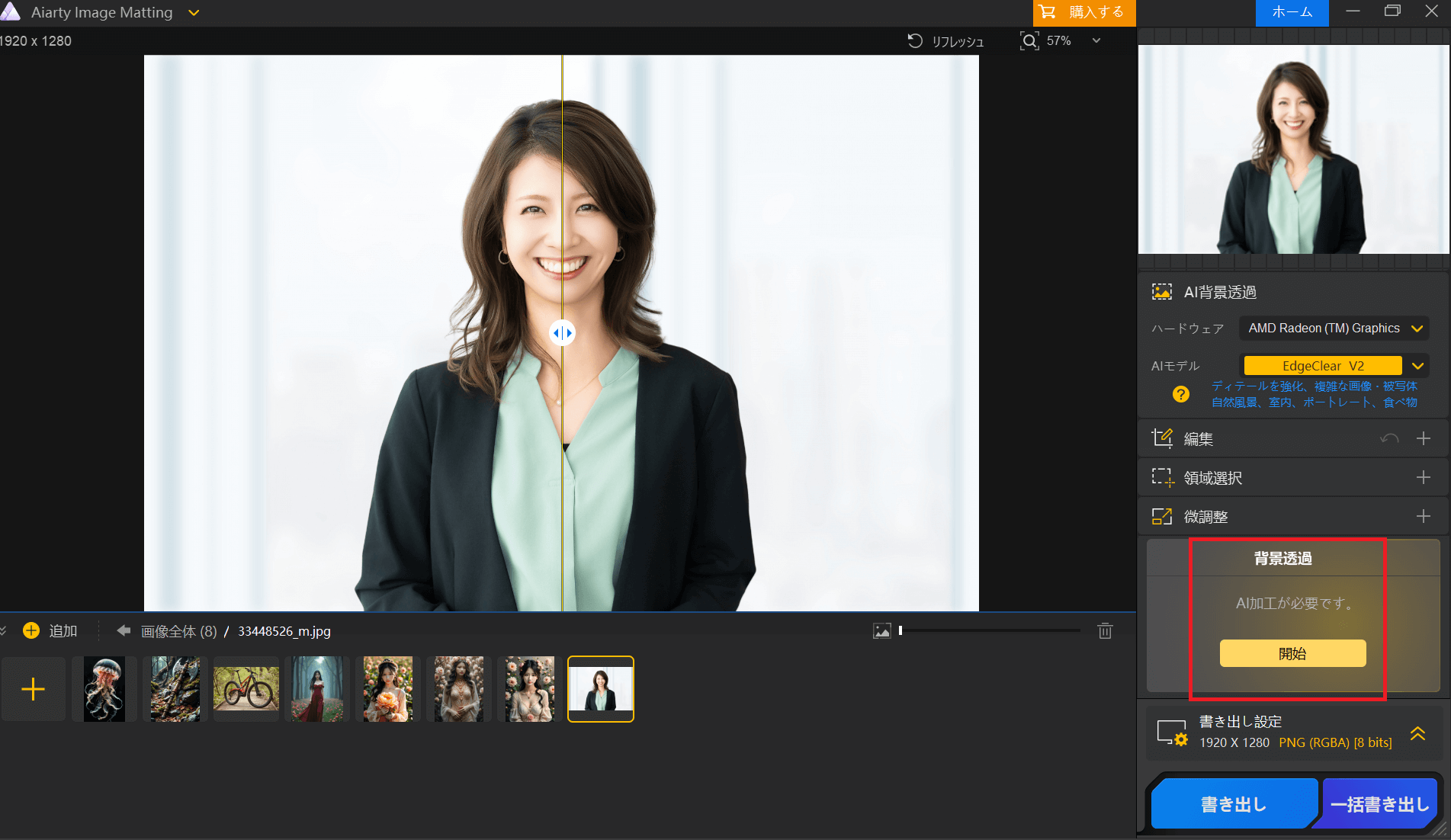Click the back arrow beside 画像全体

tap(124, 631)
